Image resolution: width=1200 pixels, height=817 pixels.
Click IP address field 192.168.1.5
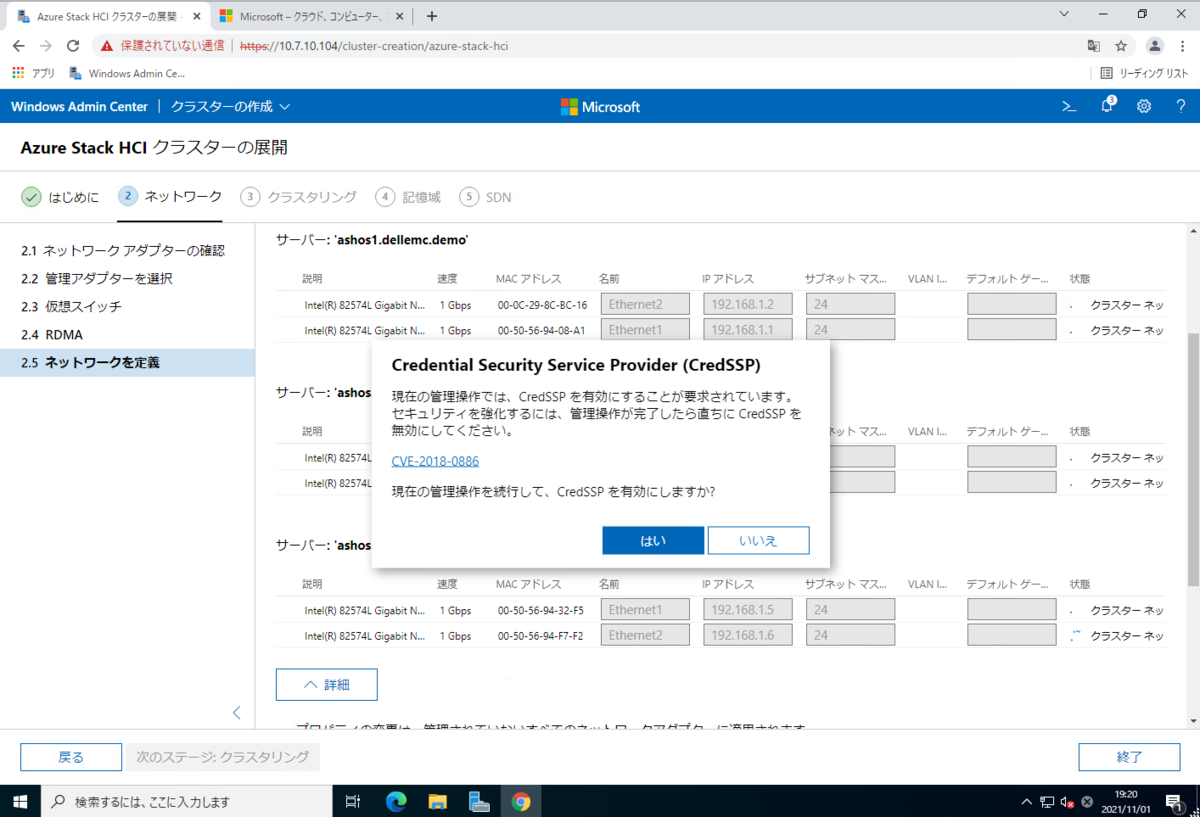(748, 610)
